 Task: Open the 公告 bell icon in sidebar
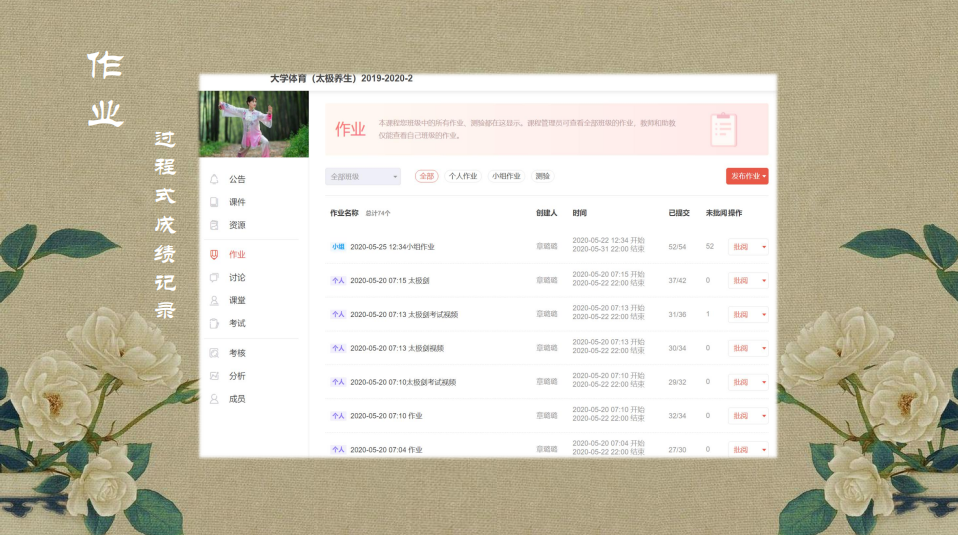[x=214, y=180]
